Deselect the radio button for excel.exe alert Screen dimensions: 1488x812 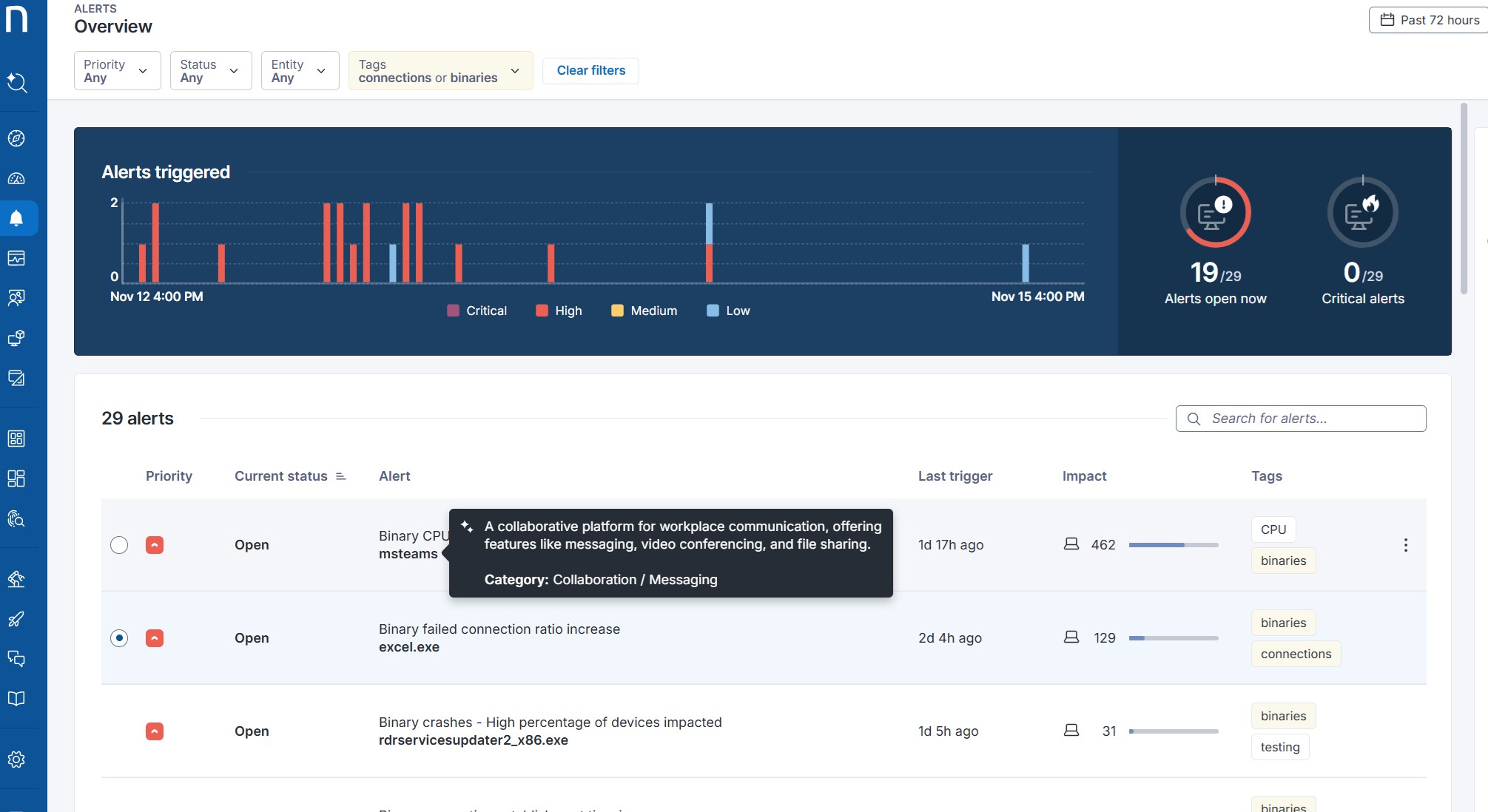[119, 638]
